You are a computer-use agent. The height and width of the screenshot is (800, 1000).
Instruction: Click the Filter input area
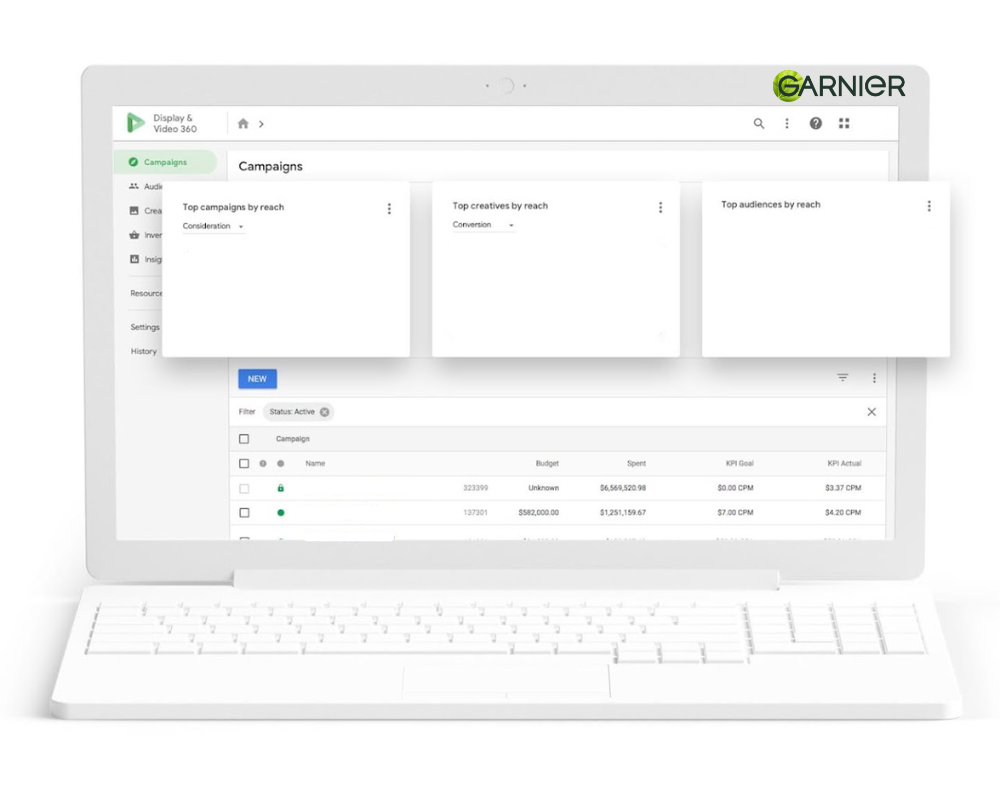click(247, 412)
